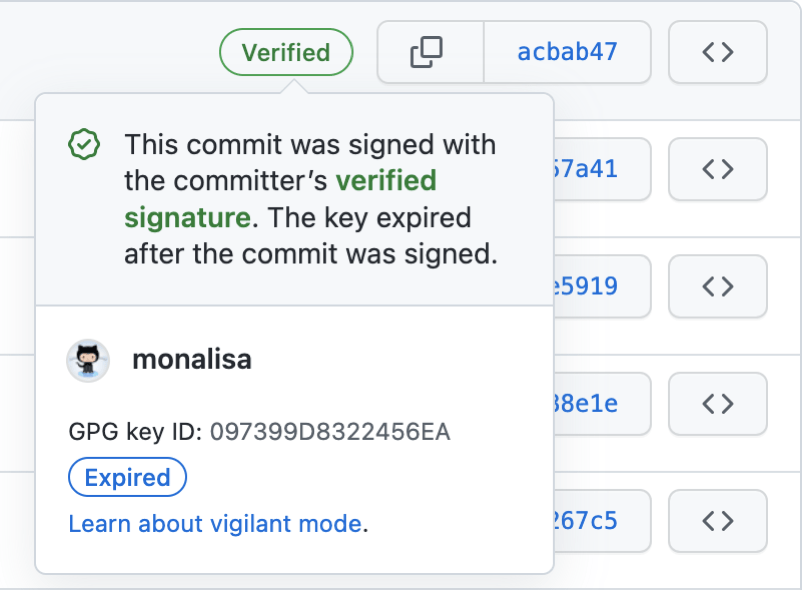The width and height of the screenshot is (802, 590).
Task: Click the Expired key status label
Action: 127,477
